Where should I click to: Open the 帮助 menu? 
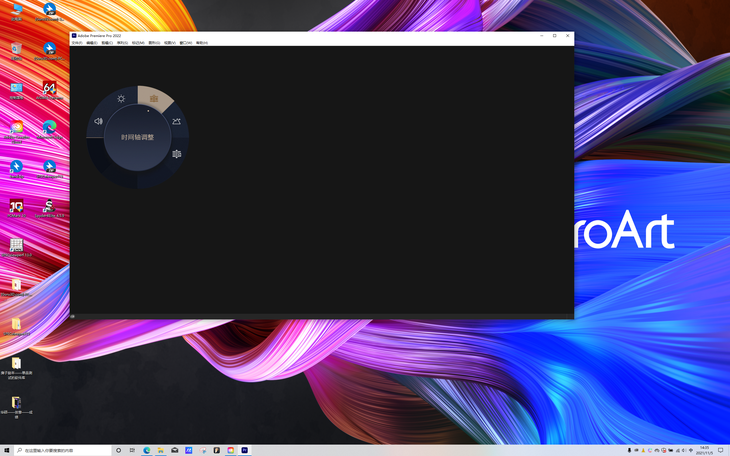tap(201, 43)
